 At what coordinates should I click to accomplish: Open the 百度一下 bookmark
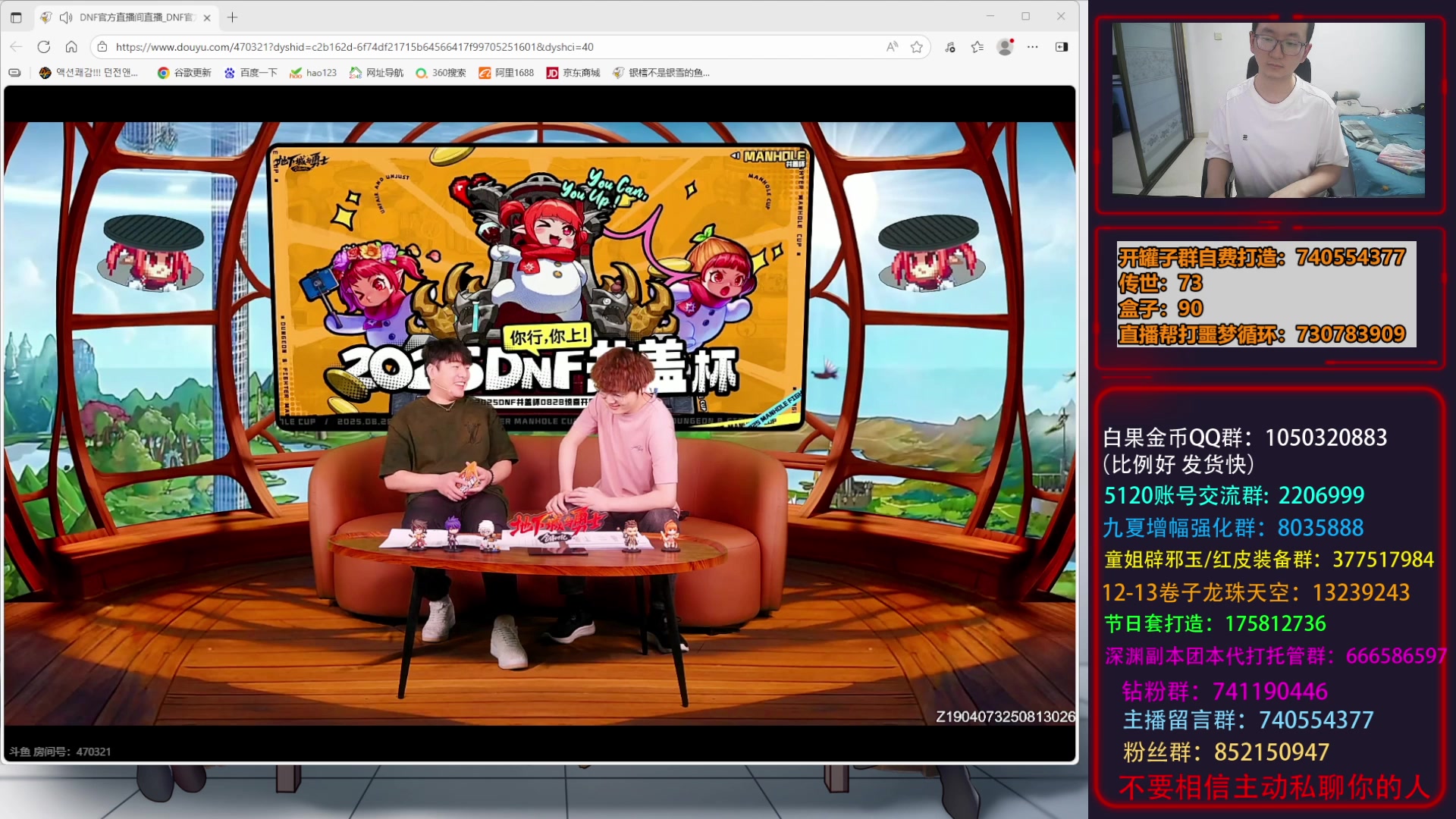[251, 73]
